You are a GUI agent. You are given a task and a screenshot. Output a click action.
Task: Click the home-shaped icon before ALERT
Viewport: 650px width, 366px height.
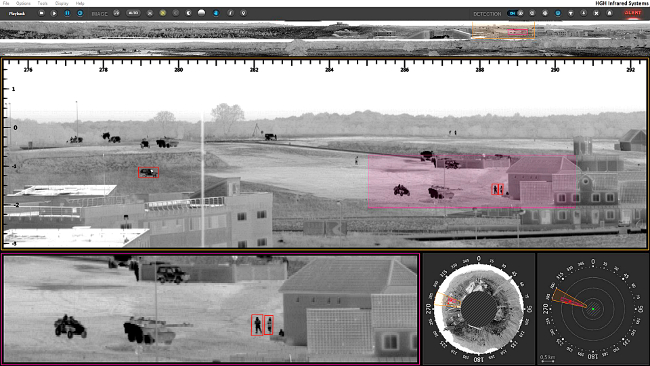(609, 14)
